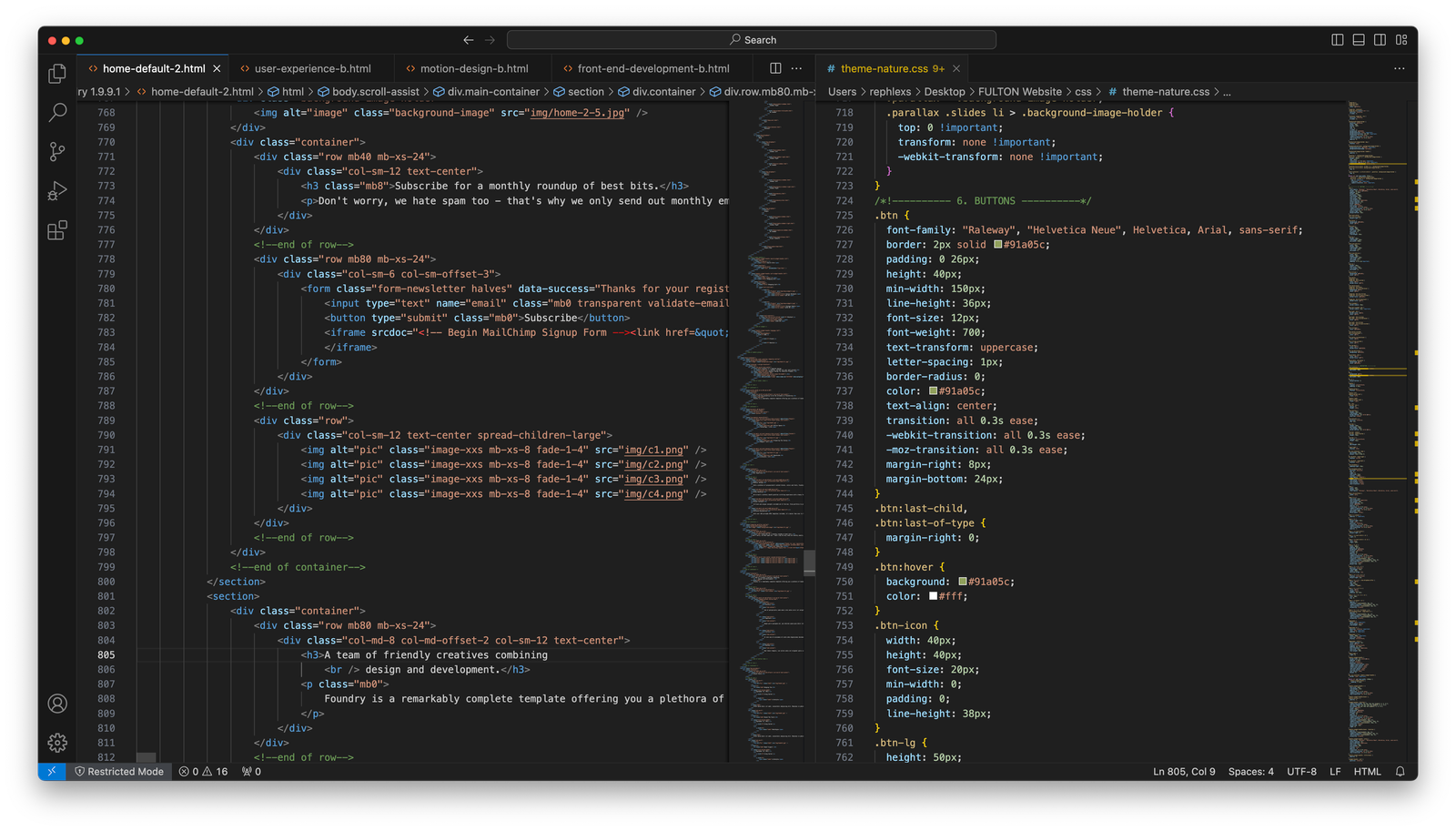Follow the img/c4.png source link

[653, 493]
